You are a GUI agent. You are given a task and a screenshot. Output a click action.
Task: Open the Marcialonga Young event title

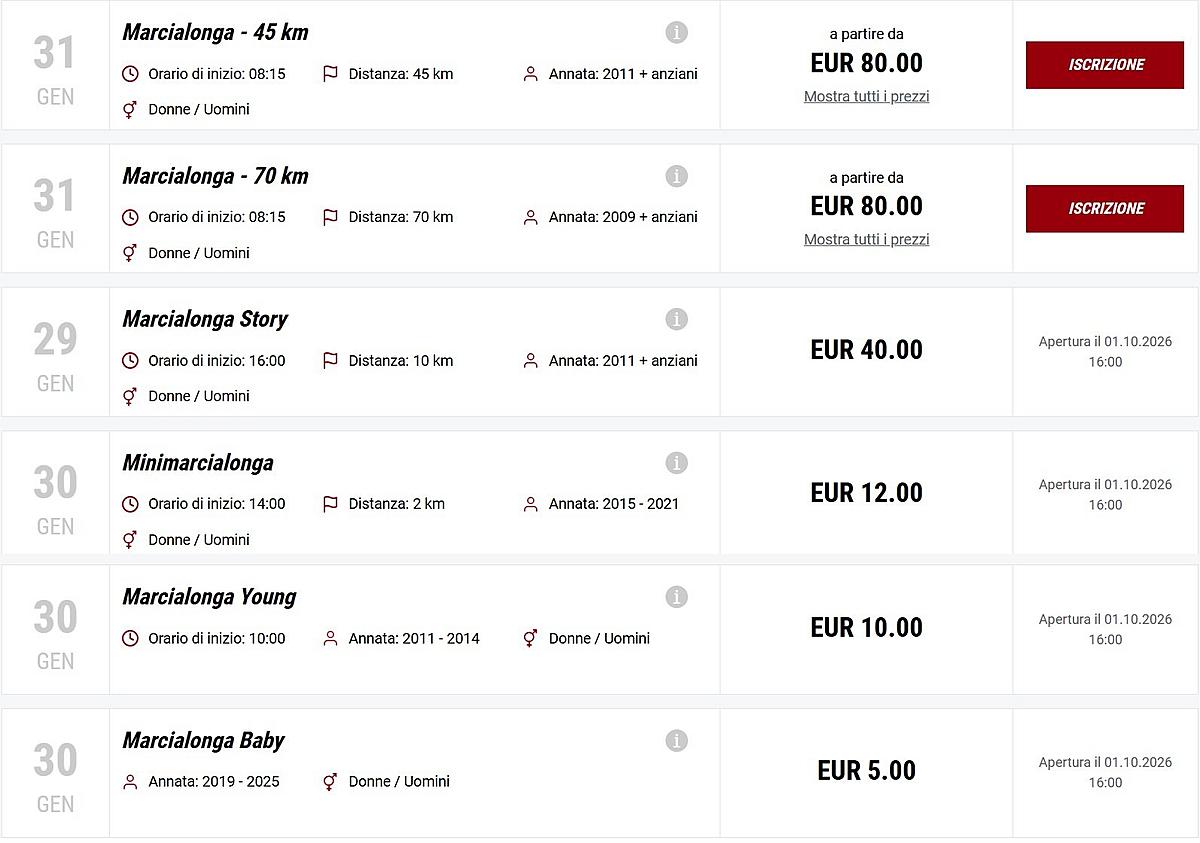coord(209,597)
